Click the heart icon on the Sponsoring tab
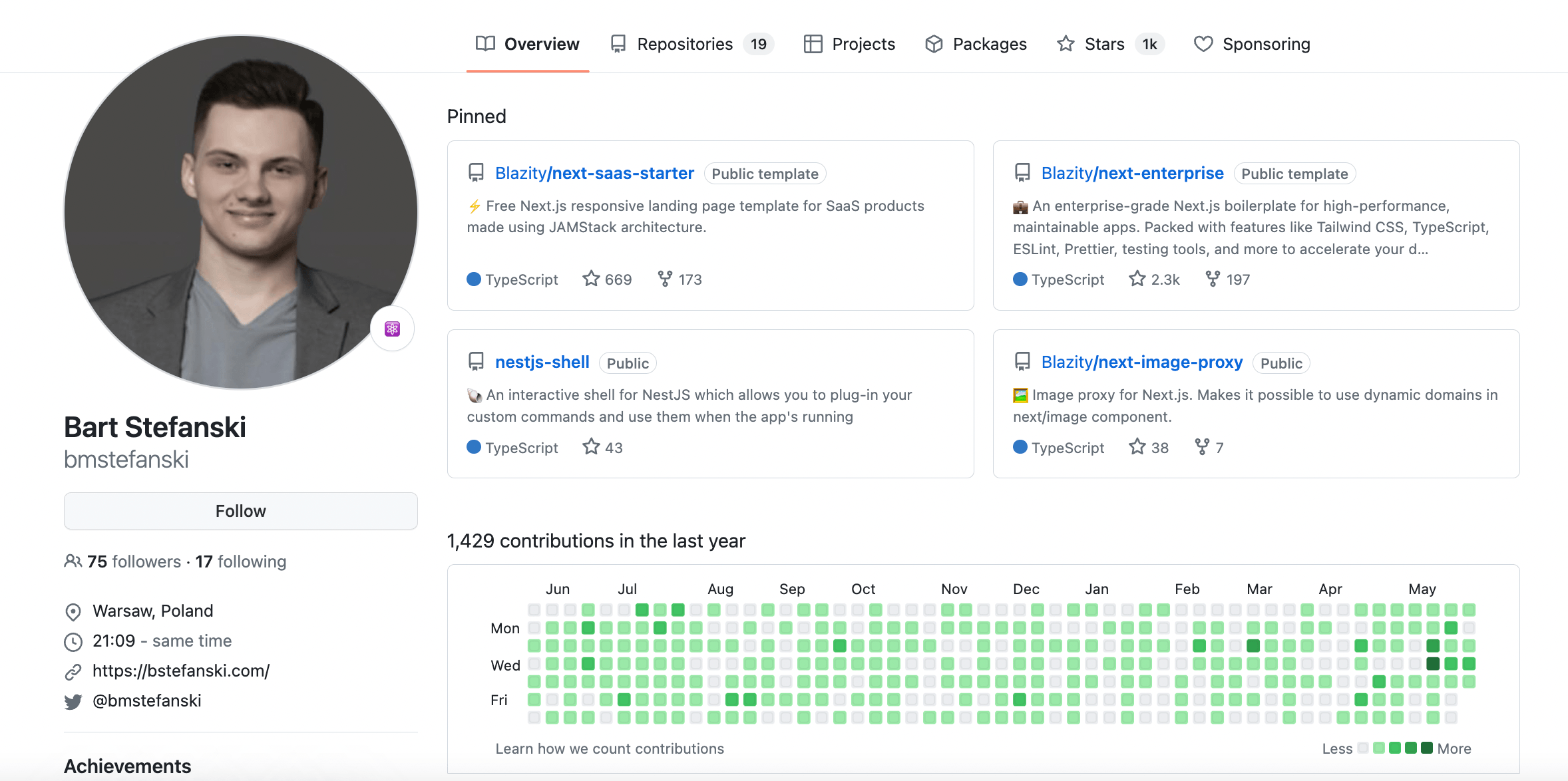This screenshot has height=781, width=1568. pos(1203,43)
